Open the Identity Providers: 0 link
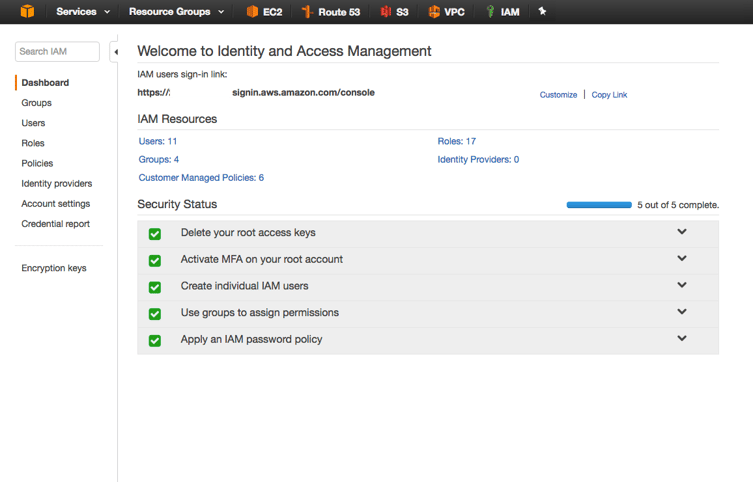This screenshot has height=482, width=753. [x=478, y=159]
